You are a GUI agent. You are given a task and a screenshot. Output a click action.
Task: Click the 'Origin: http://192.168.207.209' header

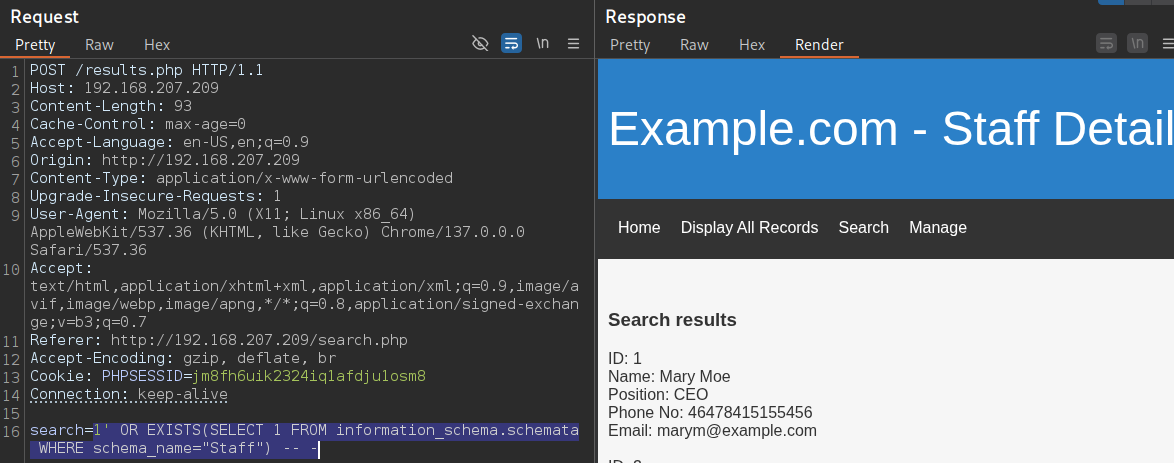[165, 160]
